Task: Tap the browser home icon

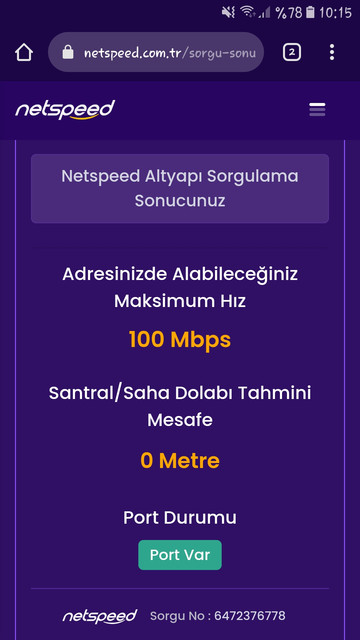Action: [x=24, y=52]
